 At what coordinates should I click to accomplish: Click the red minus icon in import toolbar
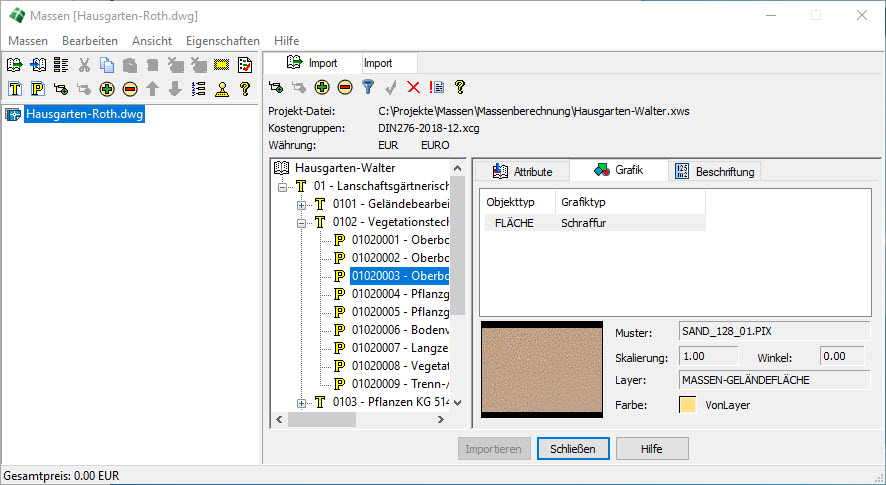[x=344, y=87]
